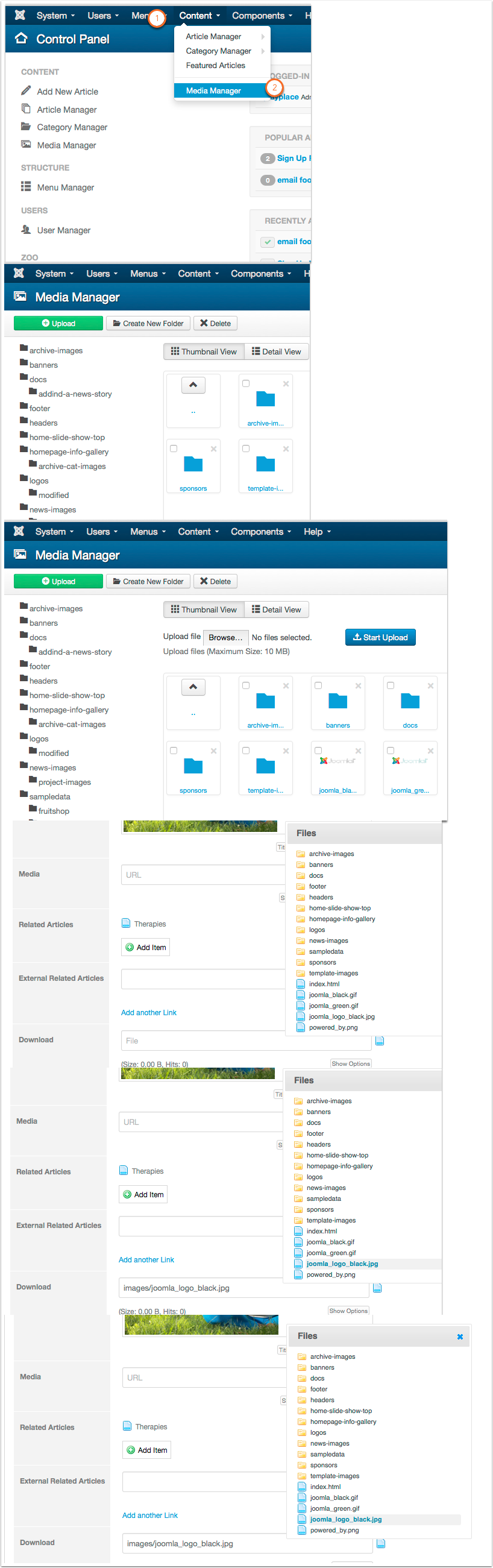The height and width of the screenshot is (1568, 493).
Task: Click the Menu Manager list icon
Action: (x=25, y=187)
